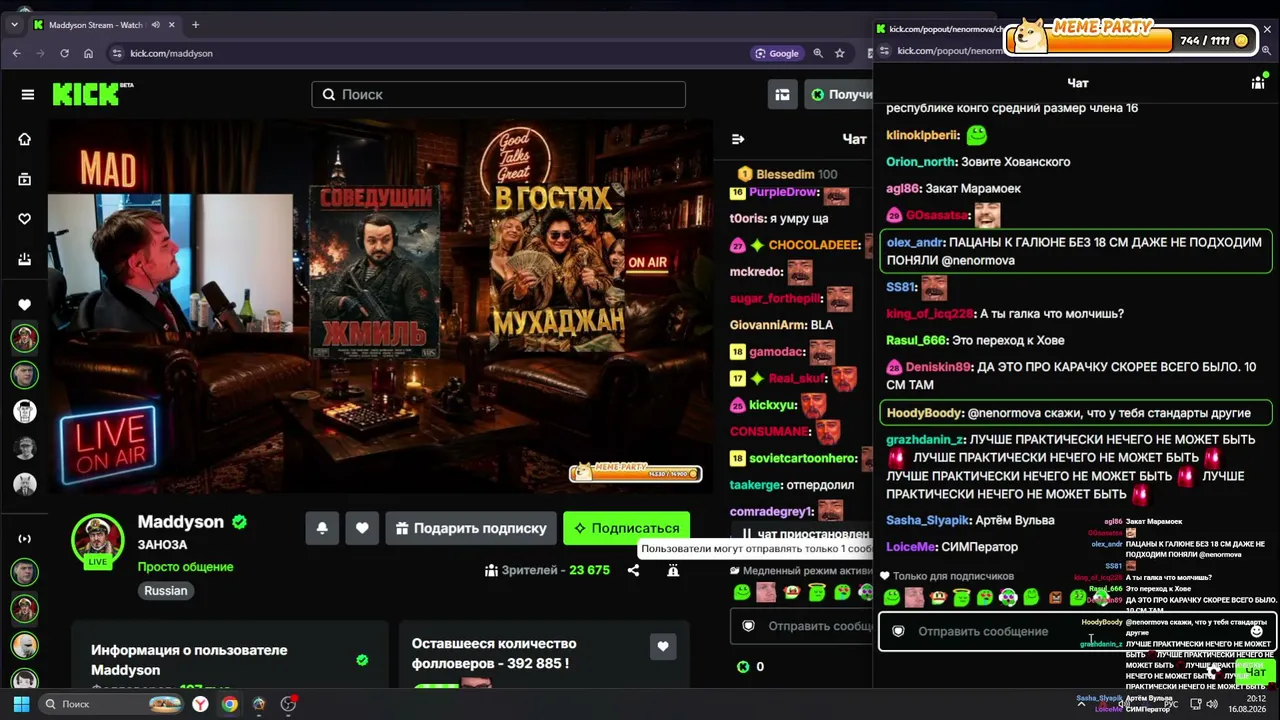The width and height of the screenshot is (1280, 720).
Task: Click king_of_icq228's username in chat
Action: coord(931,314)
